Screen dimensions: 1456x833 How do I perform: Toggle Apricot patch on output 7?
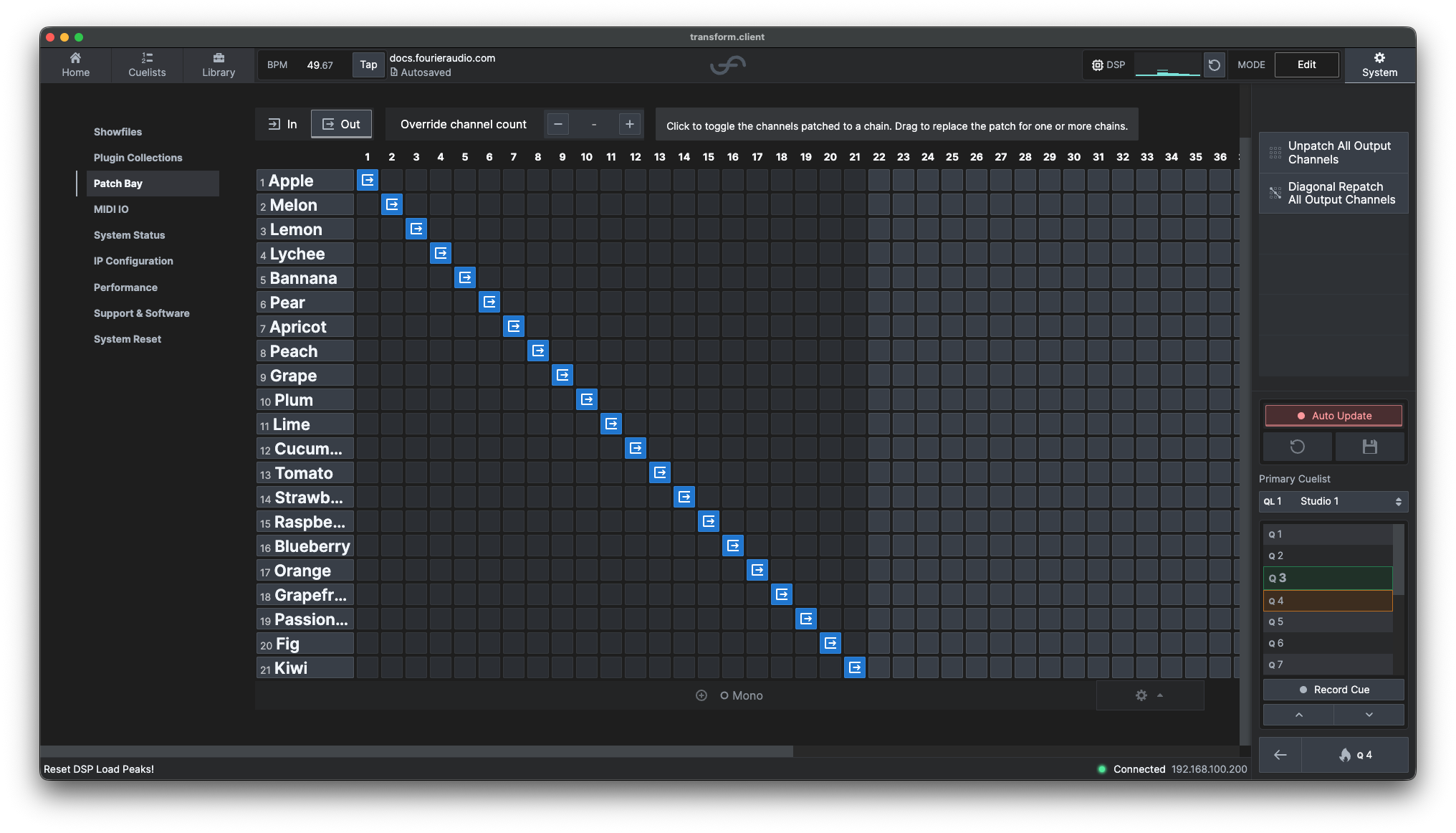514,326
